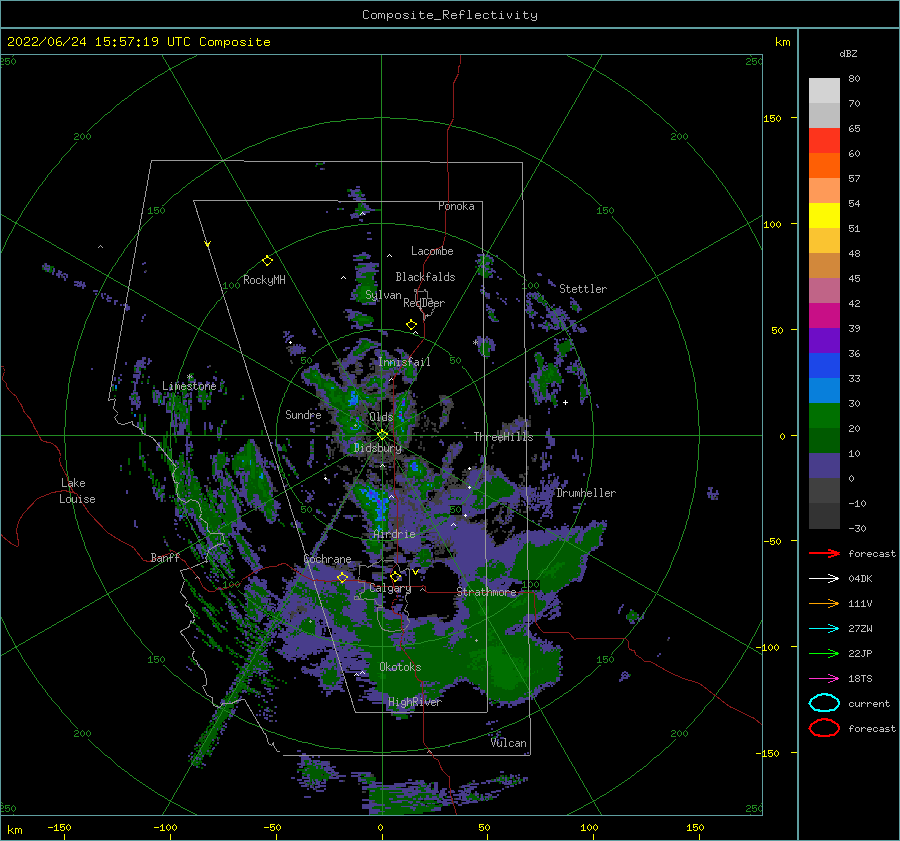Select the pink 42–45 dBZ swatch

pyautogui.click(x=824, y=290)
